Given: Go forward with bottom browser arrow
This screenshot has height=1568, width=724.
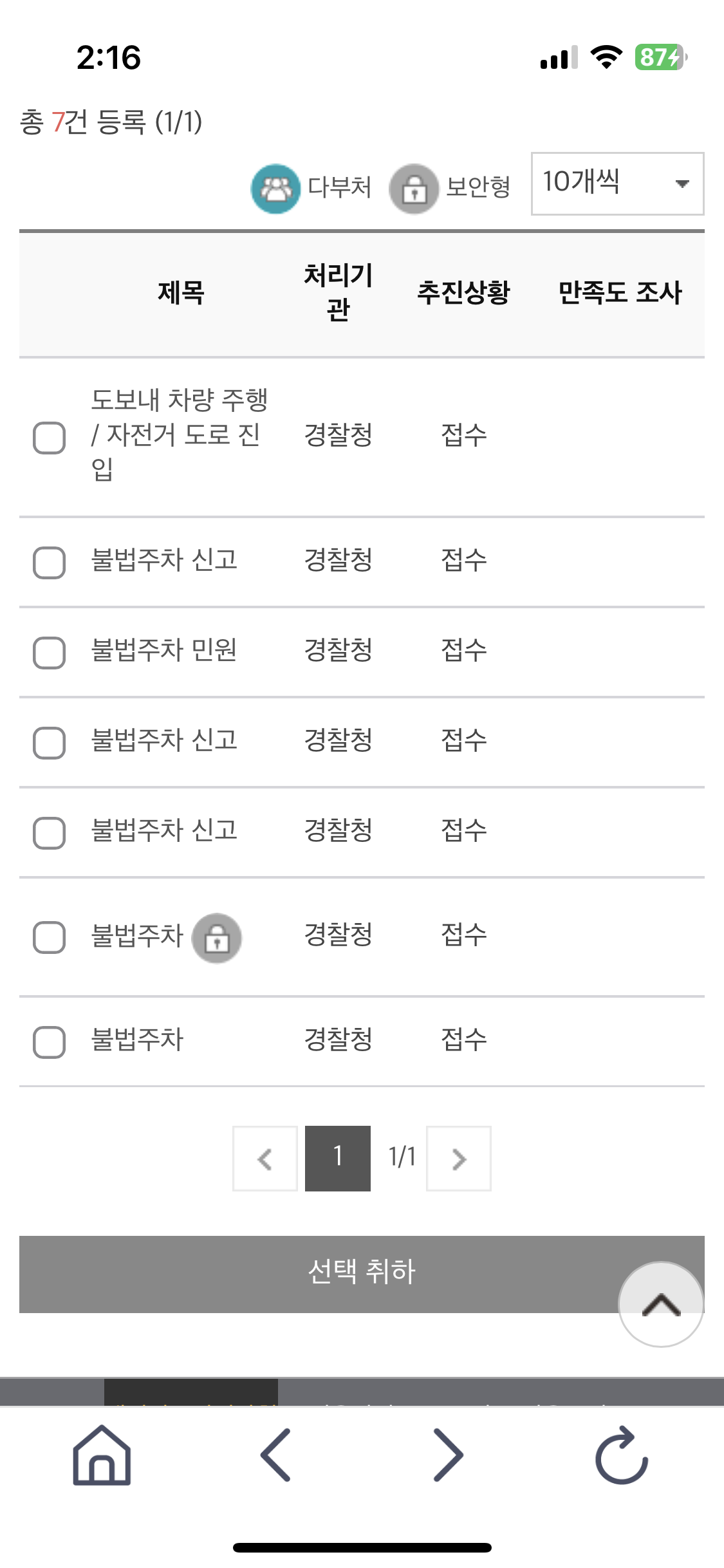Looking at the screenshot, I should click(448, 1455).
